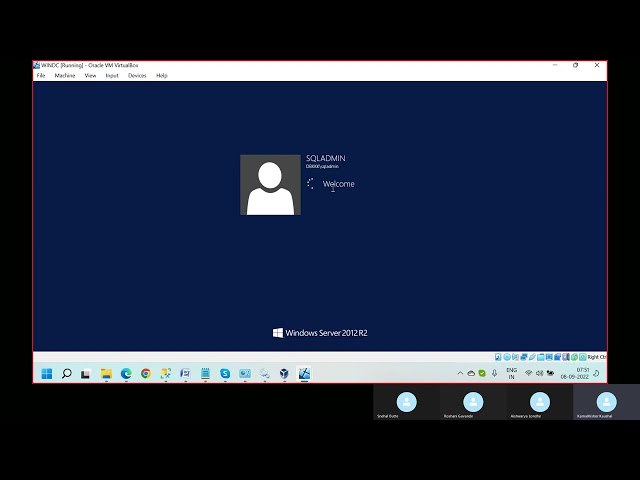Open the File menu in VirtualBox
Image resolution: width=640 pixels, height=480 pixels.
click(41, 76)
